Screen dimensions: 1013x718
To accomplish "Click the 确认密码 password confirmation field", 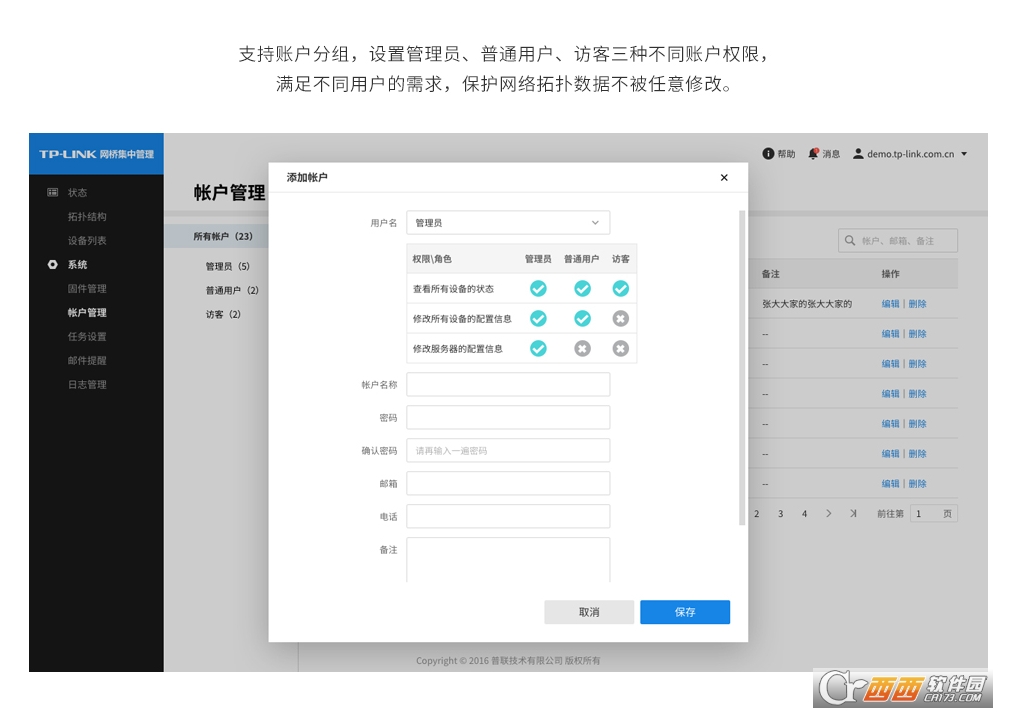I will click(508, 450).
